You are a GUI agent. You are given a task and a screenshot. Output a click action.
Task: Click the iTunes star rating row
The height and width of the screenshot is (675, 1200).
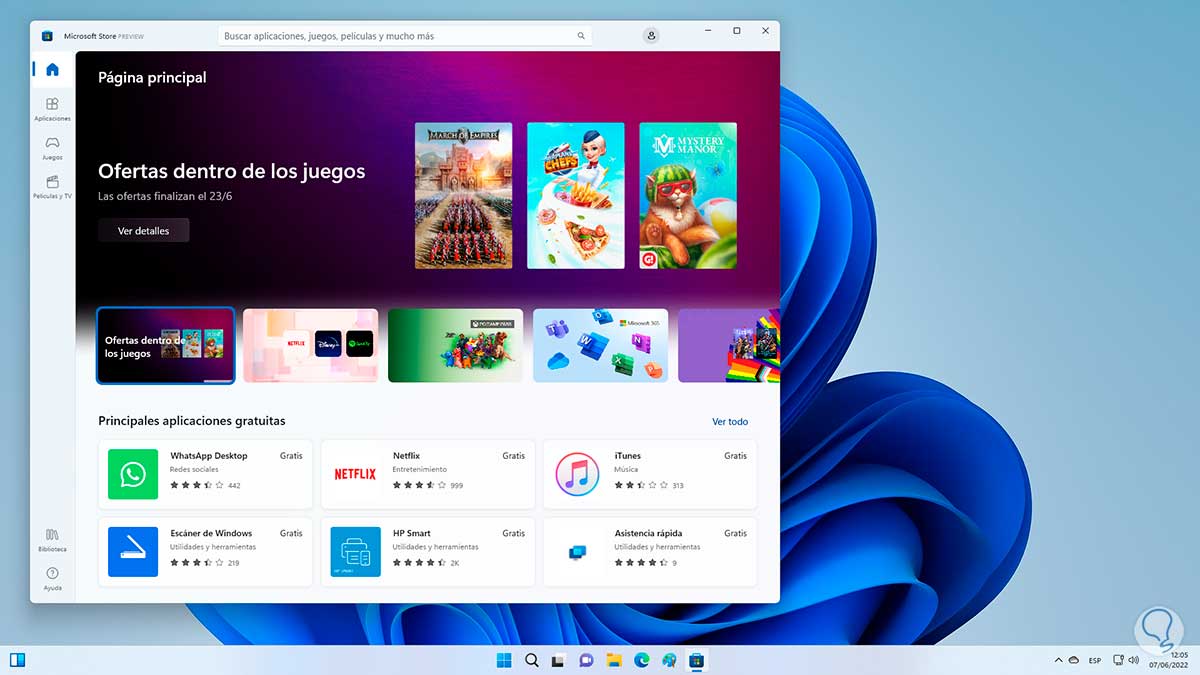(649, 485)
